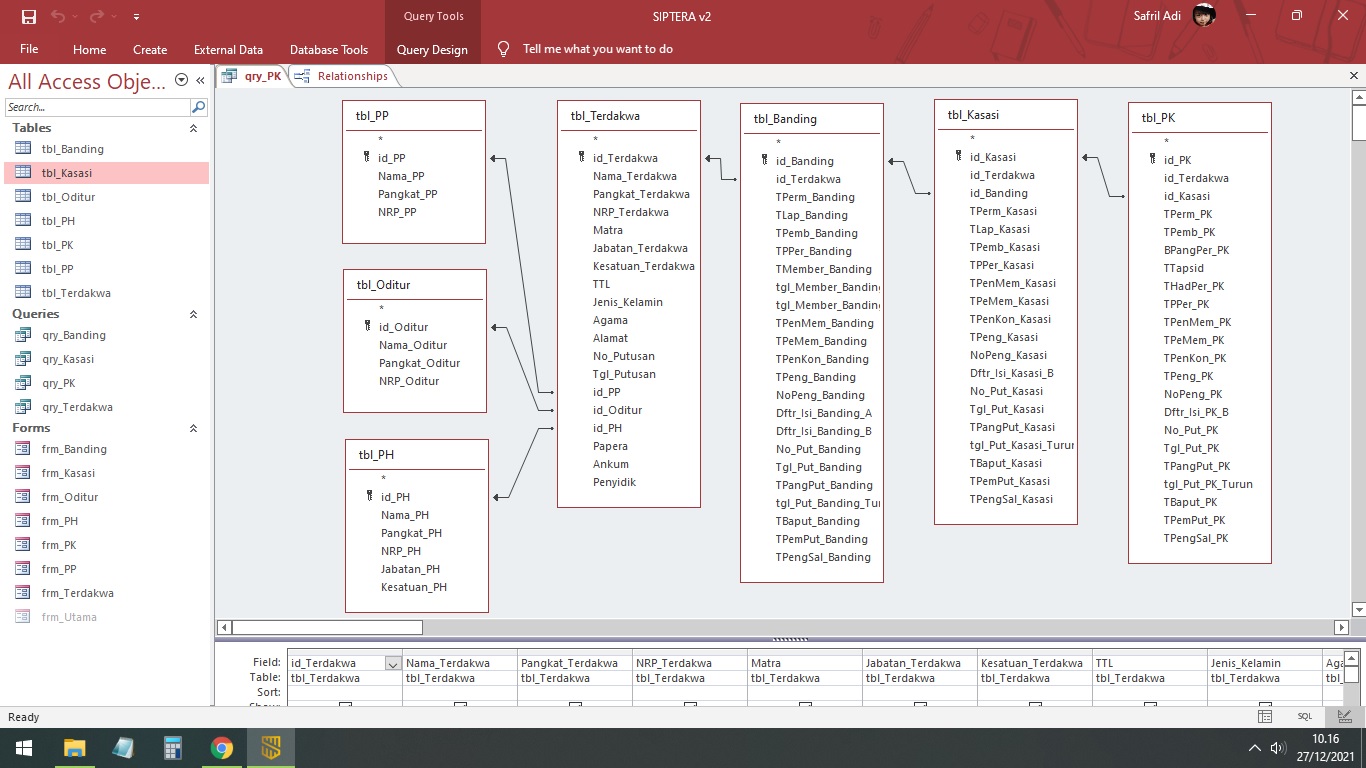
Task: Click the frm_Oditur form icon
Action: (23, 497)
